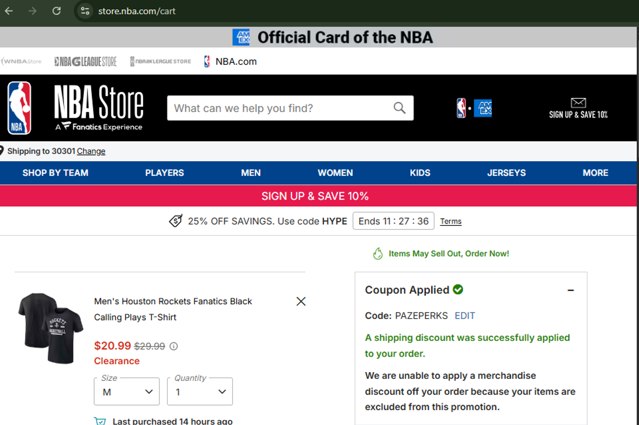Remove the Rockets T-Shirt with X icon
Viewport: 639px width, 425px height.
(x=301, y=301)
